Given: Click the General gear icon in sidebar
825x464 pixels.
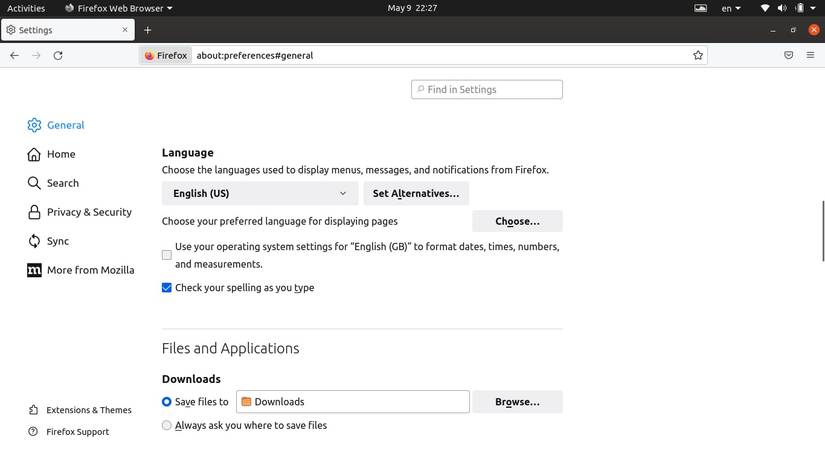Looking at the screenshot, I should point(34,125).
